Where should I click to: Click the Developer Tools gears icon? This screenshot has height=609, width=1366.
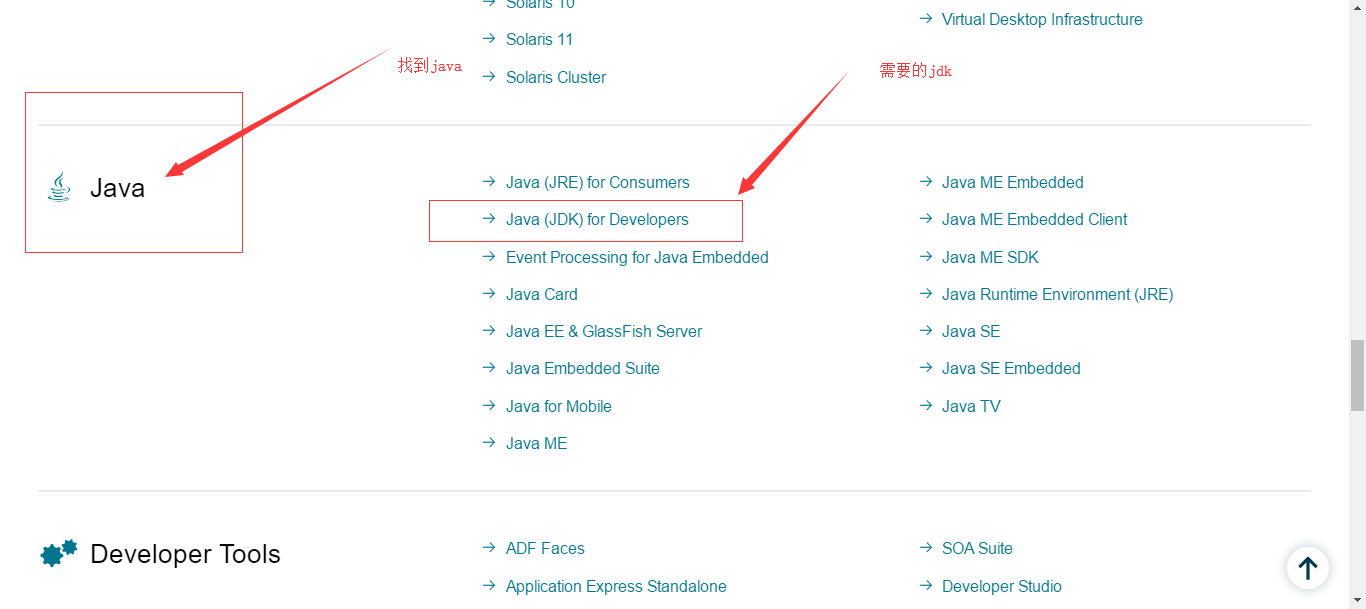click(x=59, y=553)
